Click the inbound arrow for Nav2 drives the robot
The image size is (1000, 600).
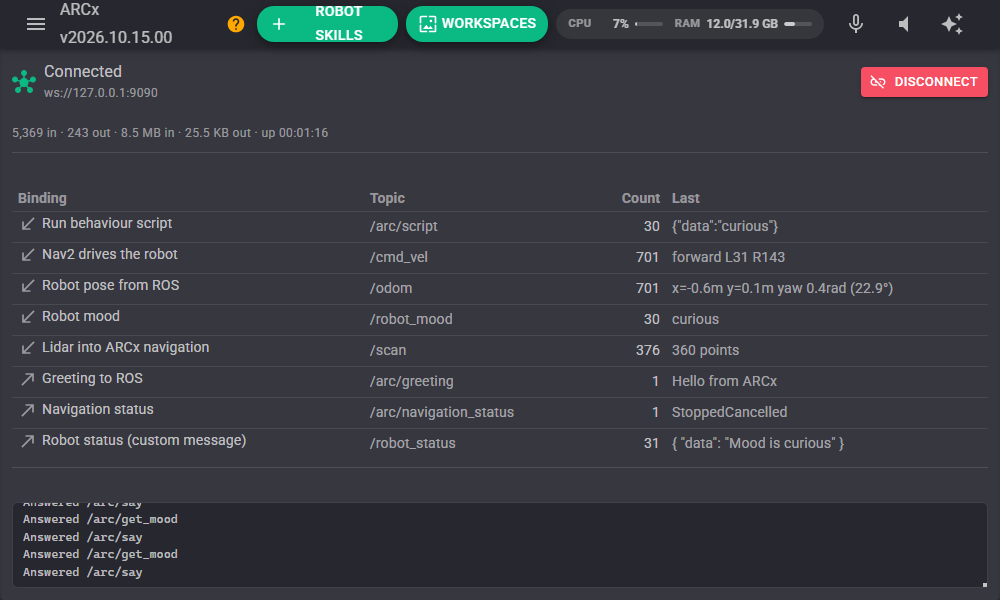pyautogui.click(x=27, y=255)
